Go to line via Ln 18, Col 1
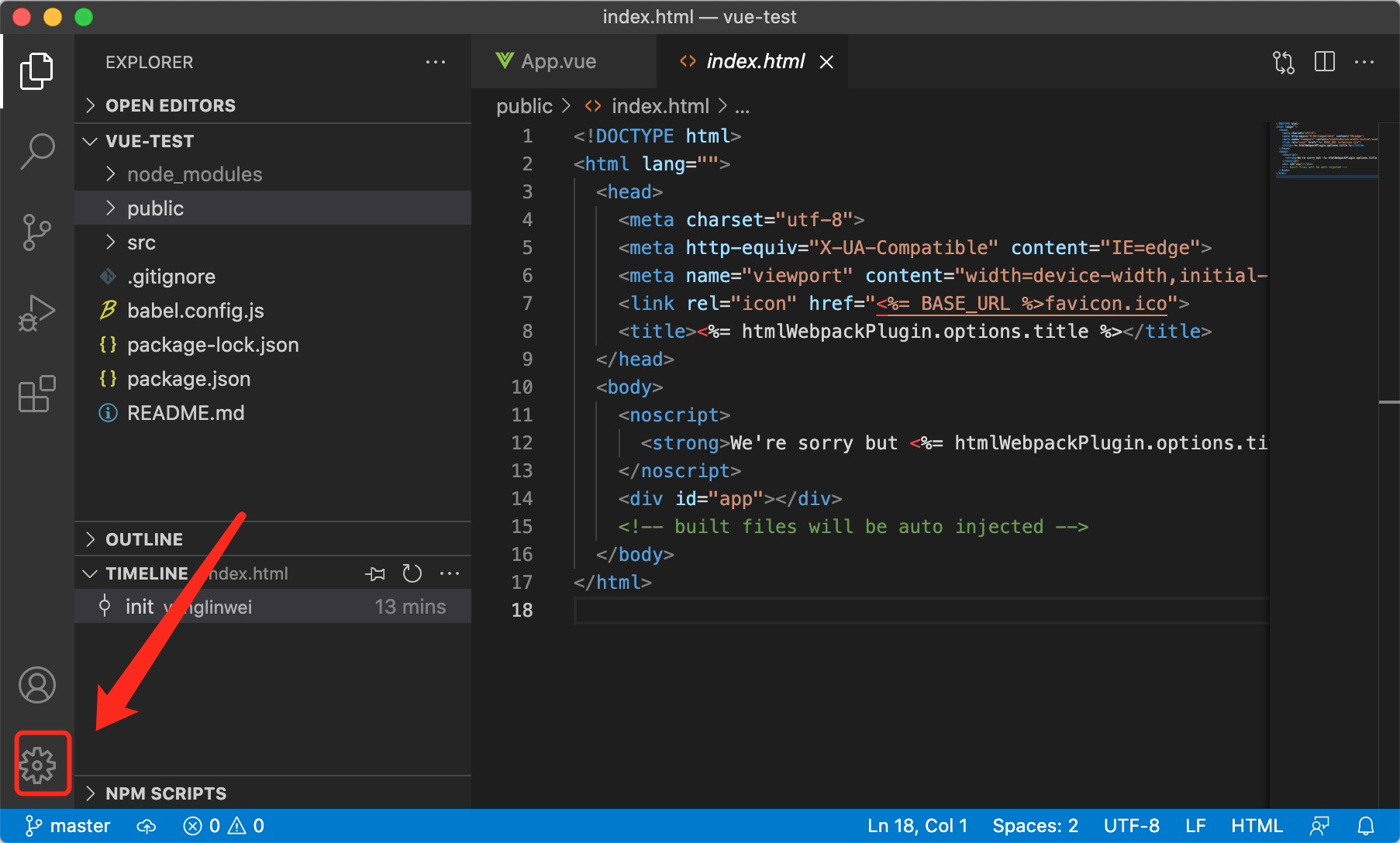The width and height of the screenshot is (1400, 843). [x=917, y=826]
